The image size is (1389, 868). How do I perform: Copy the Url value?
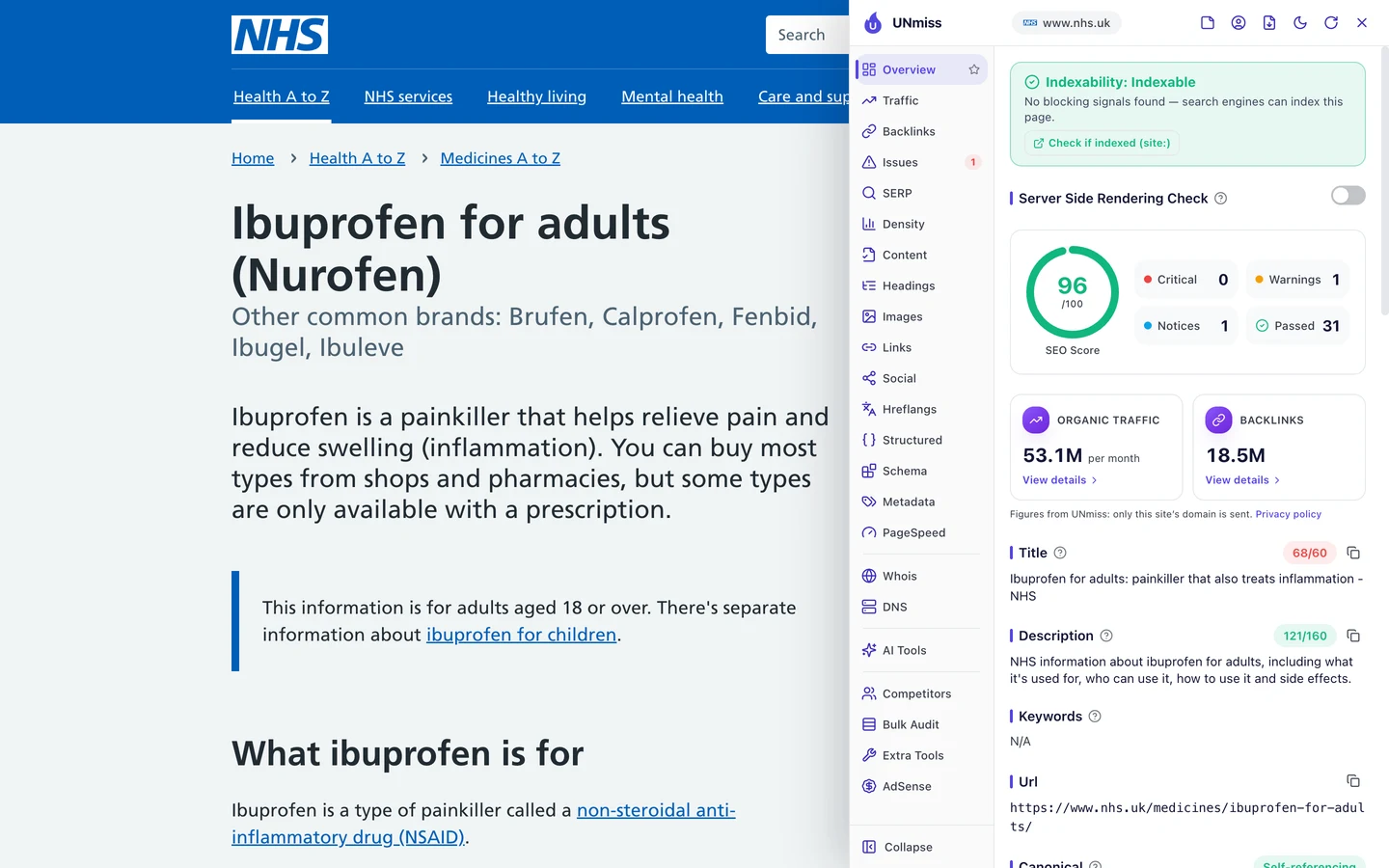click(1353, 781)
